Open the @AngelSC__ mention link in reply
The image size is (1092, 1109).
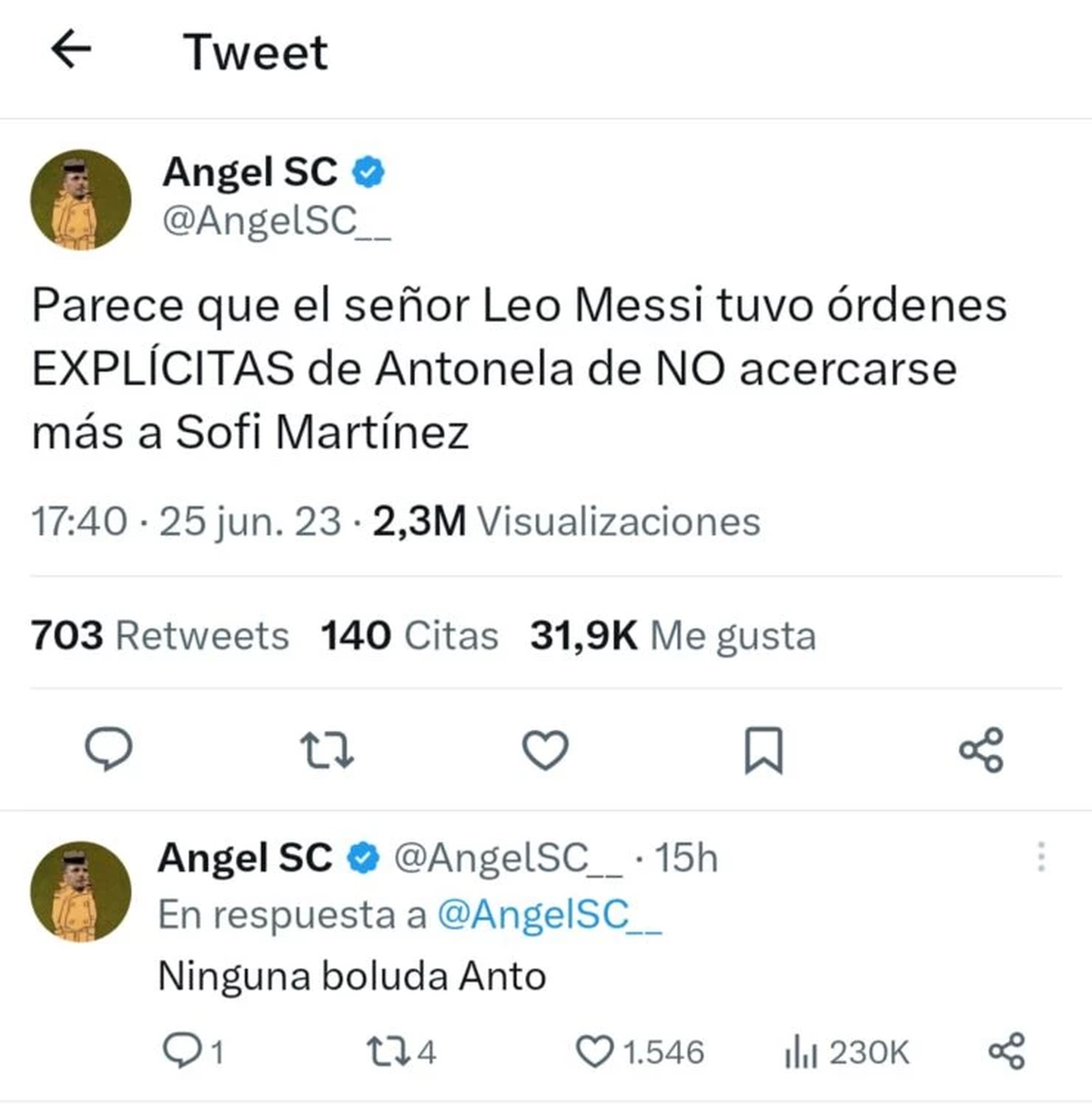[549, 915]
